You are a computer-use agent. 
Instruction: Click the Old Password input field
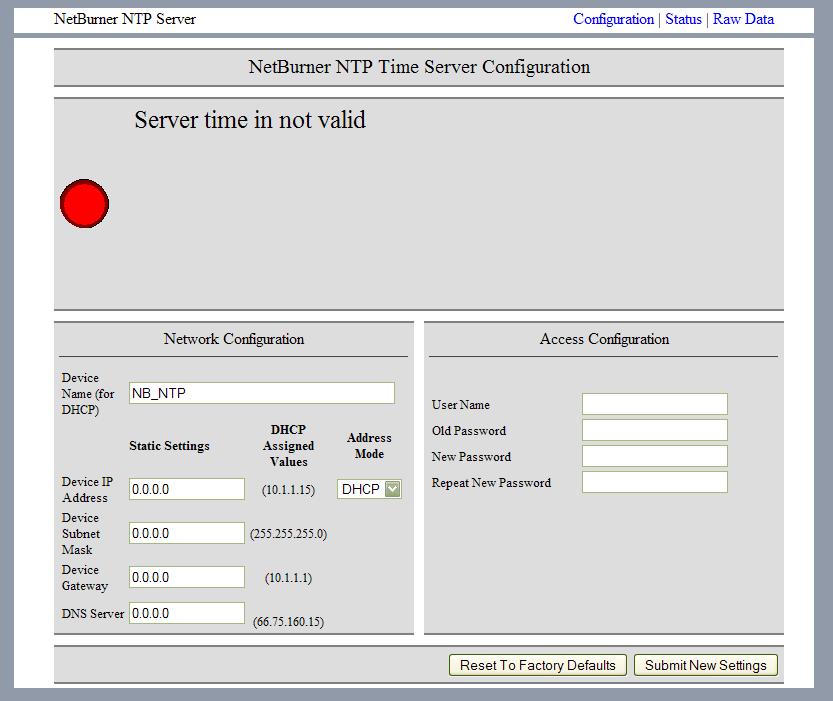coord(654,430)
